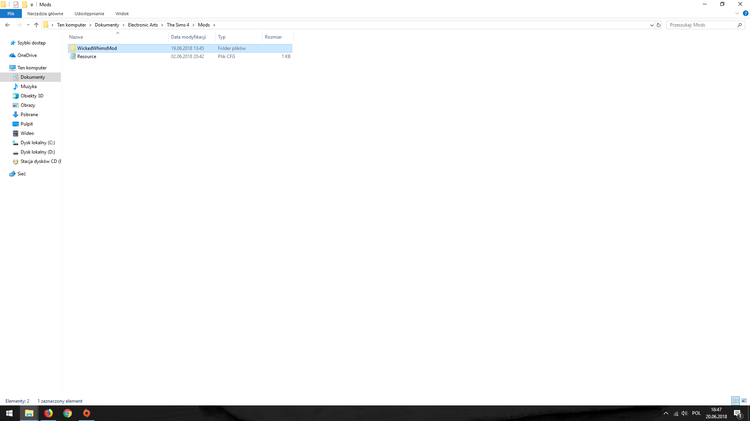Open network status tray icon
Image resolution: width=750 pixels, height=421 pixels.
pyautogui.click(x=676, y=413)
